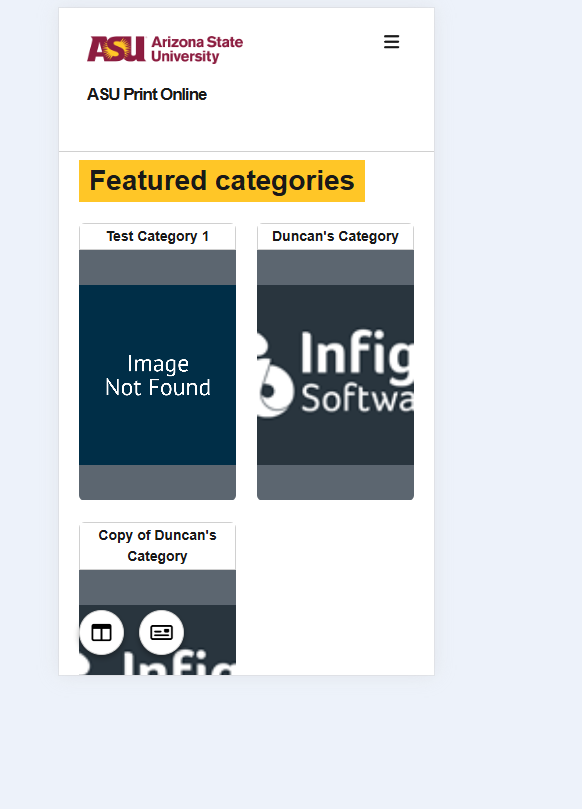
Task: Select the split-panel layout floating icon
Action: [x=101, y=632]
